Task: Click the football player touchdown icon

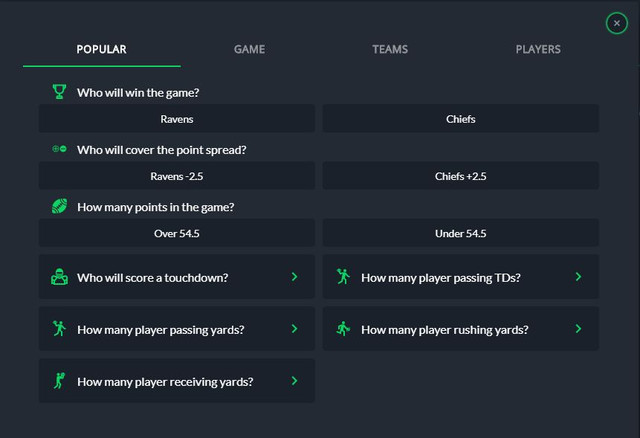Action: coord(59,277)
